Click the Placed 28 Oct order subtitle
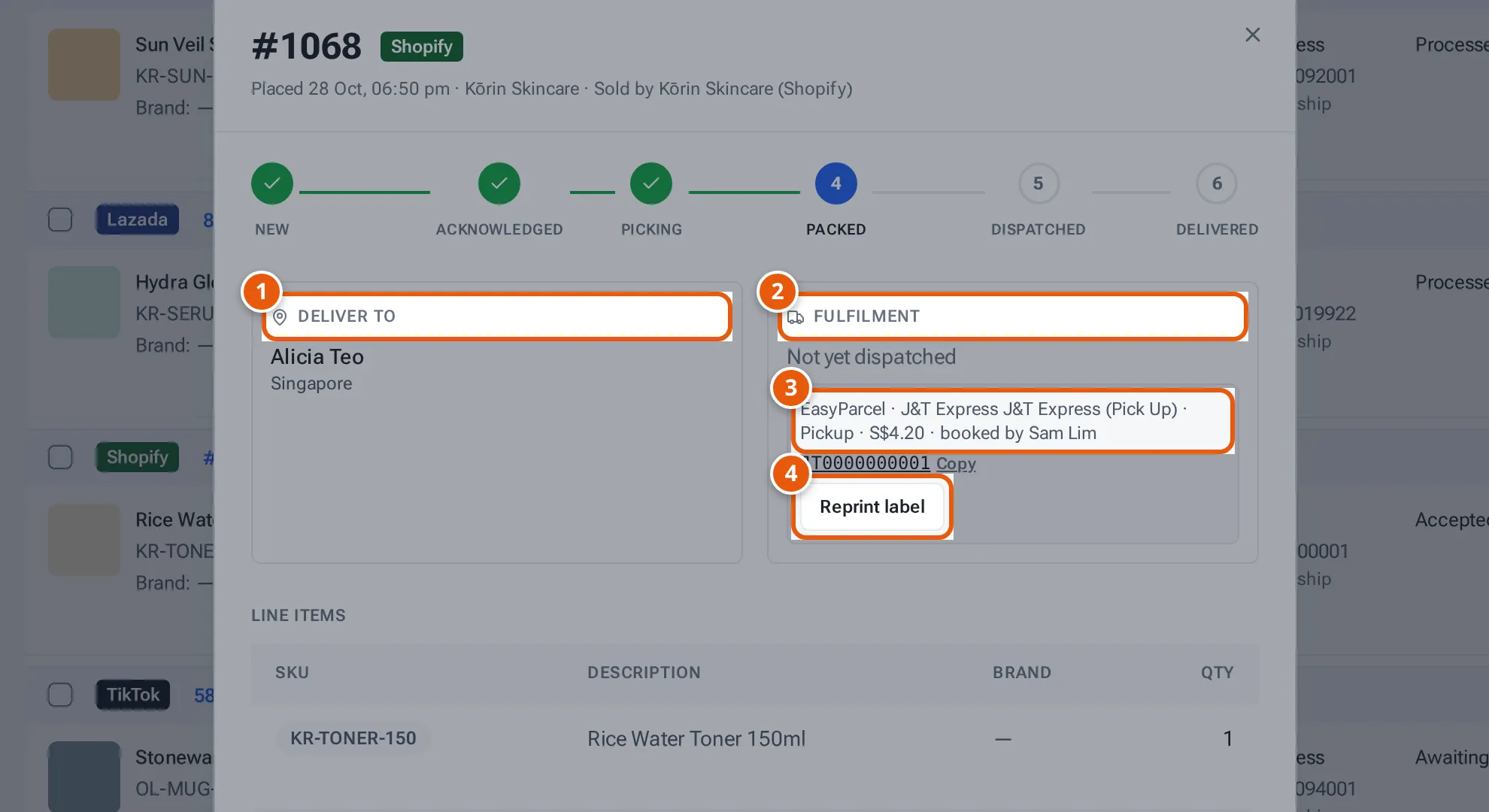Viewport: 1489px width, 812px height. [x=552, y=89]
